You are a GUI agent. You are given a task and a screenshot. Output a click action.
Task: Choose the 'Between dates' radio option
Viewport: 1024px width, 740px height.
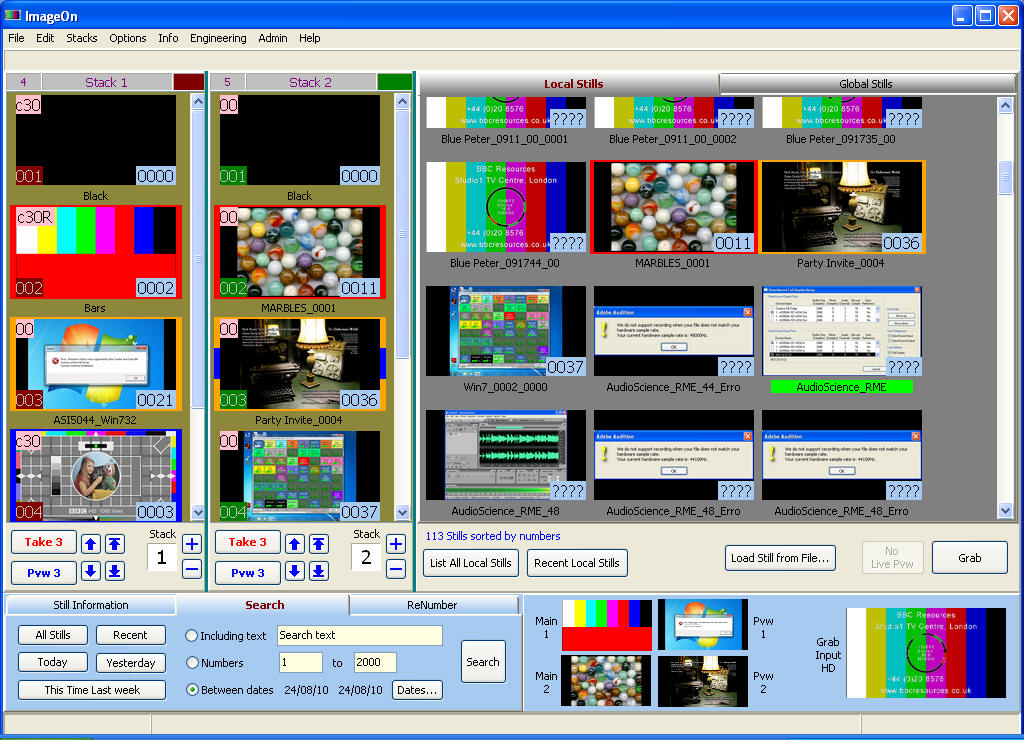192,690
